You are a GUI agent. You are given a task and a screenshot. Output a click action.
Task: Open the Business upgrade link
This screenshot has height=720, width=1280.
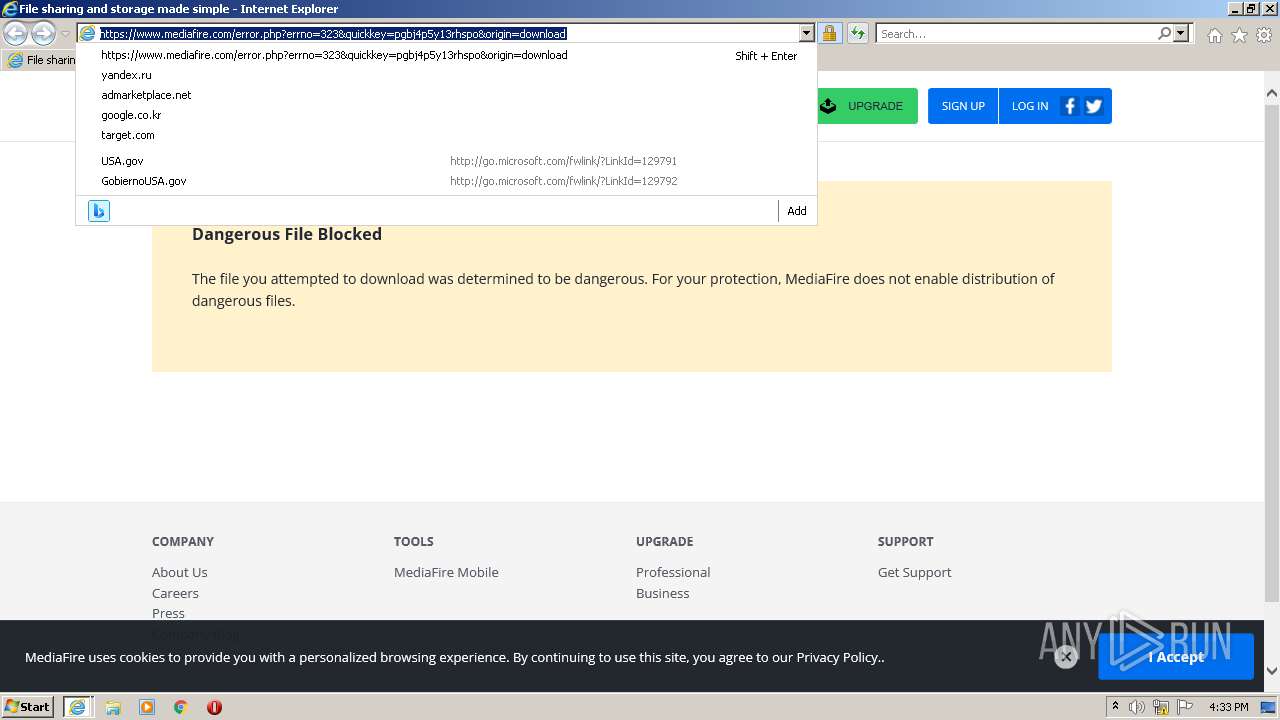(x=663, y=593)
